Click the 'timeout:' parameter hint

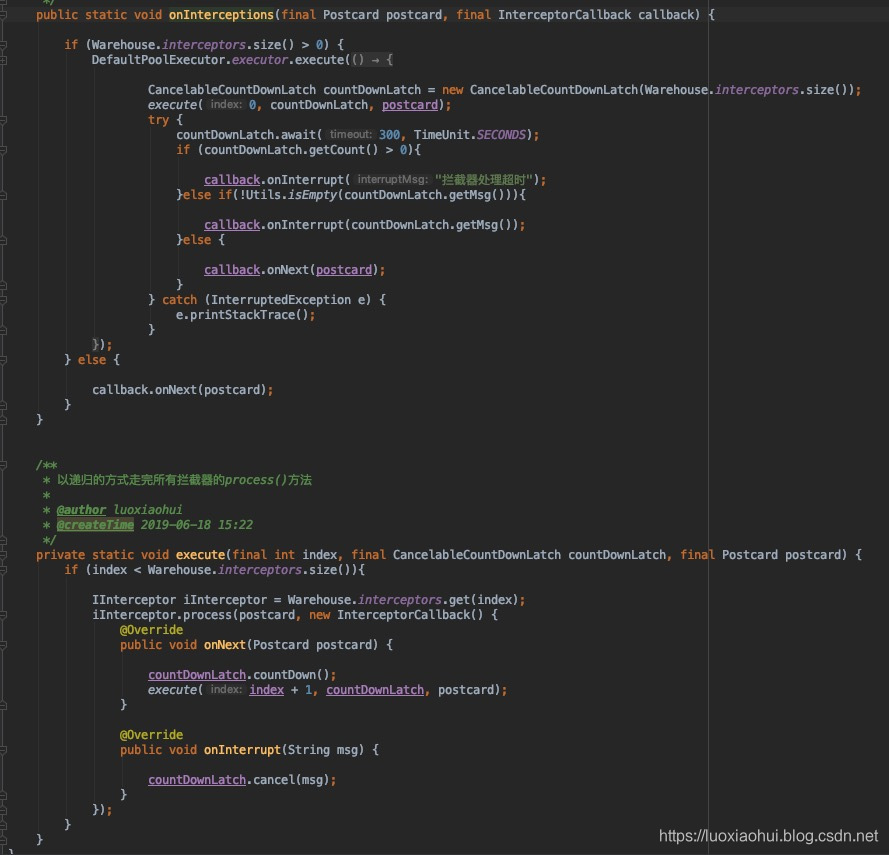point(350,134)
